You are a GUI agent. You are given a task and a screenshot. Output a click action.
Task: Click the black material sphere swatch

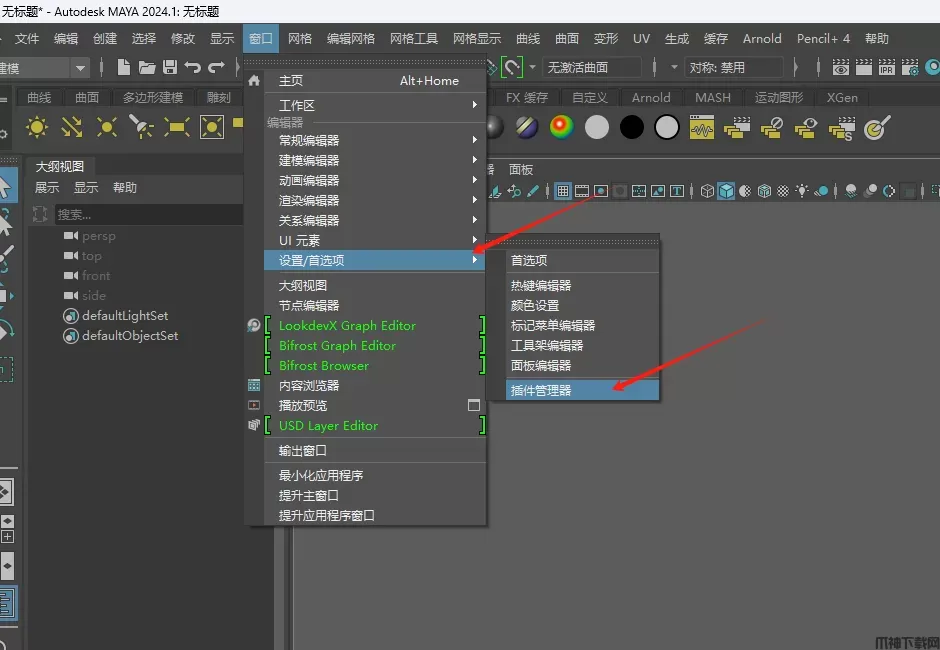[632, 128]
